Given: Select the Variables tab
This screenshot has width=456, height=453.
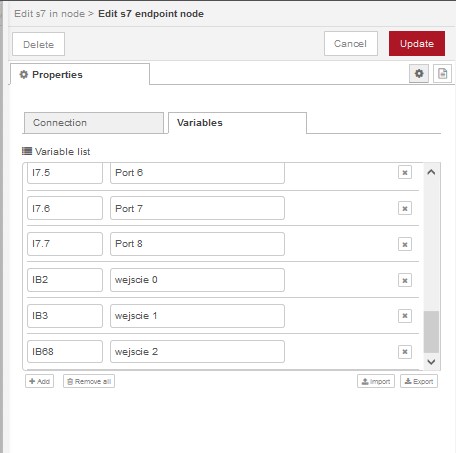Looking at the screenshot, I should pyautogui.click(x=237, y=123).
